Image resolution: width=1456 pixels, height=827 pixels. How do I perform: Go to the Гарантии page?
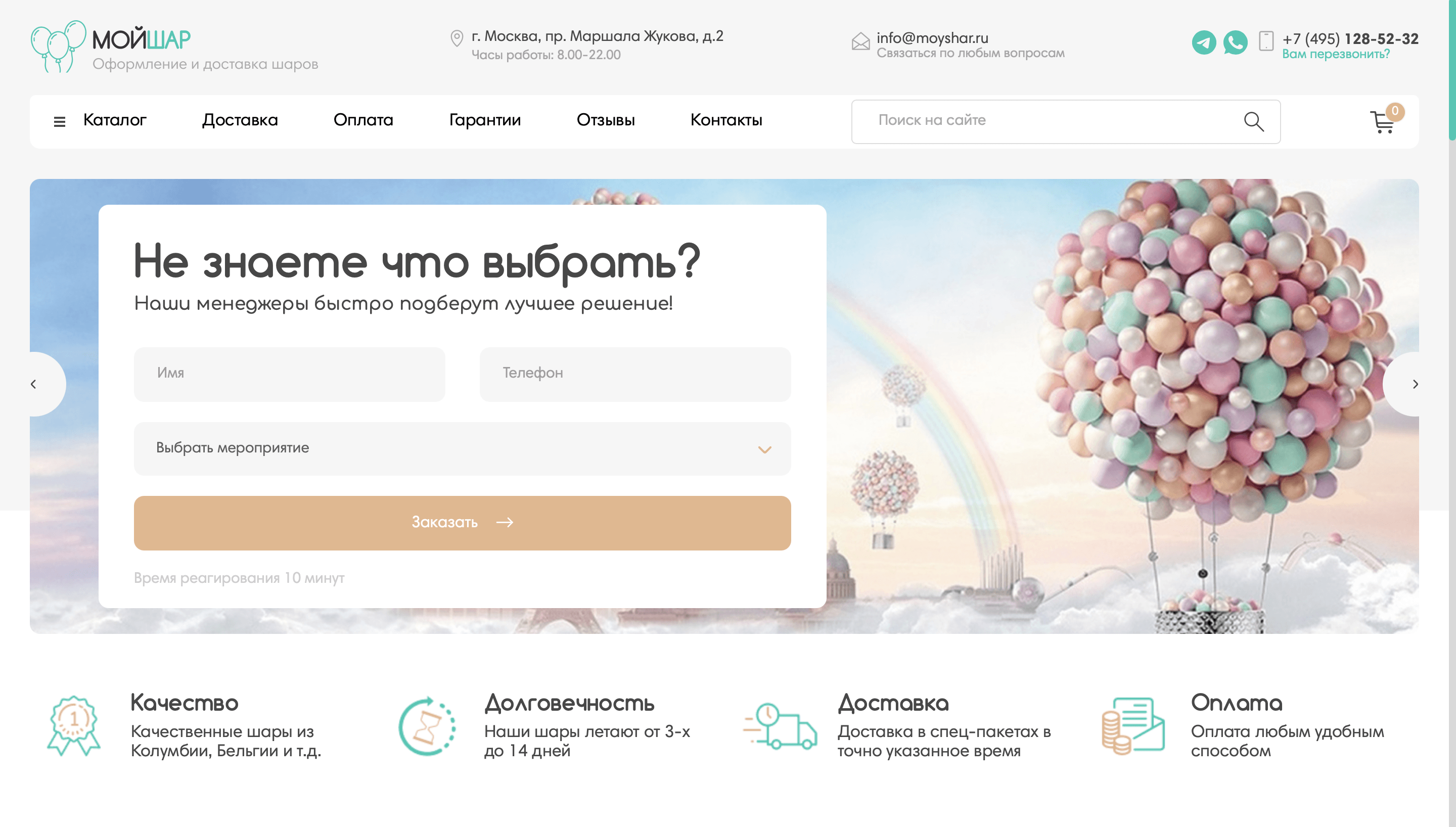[485, 120]
